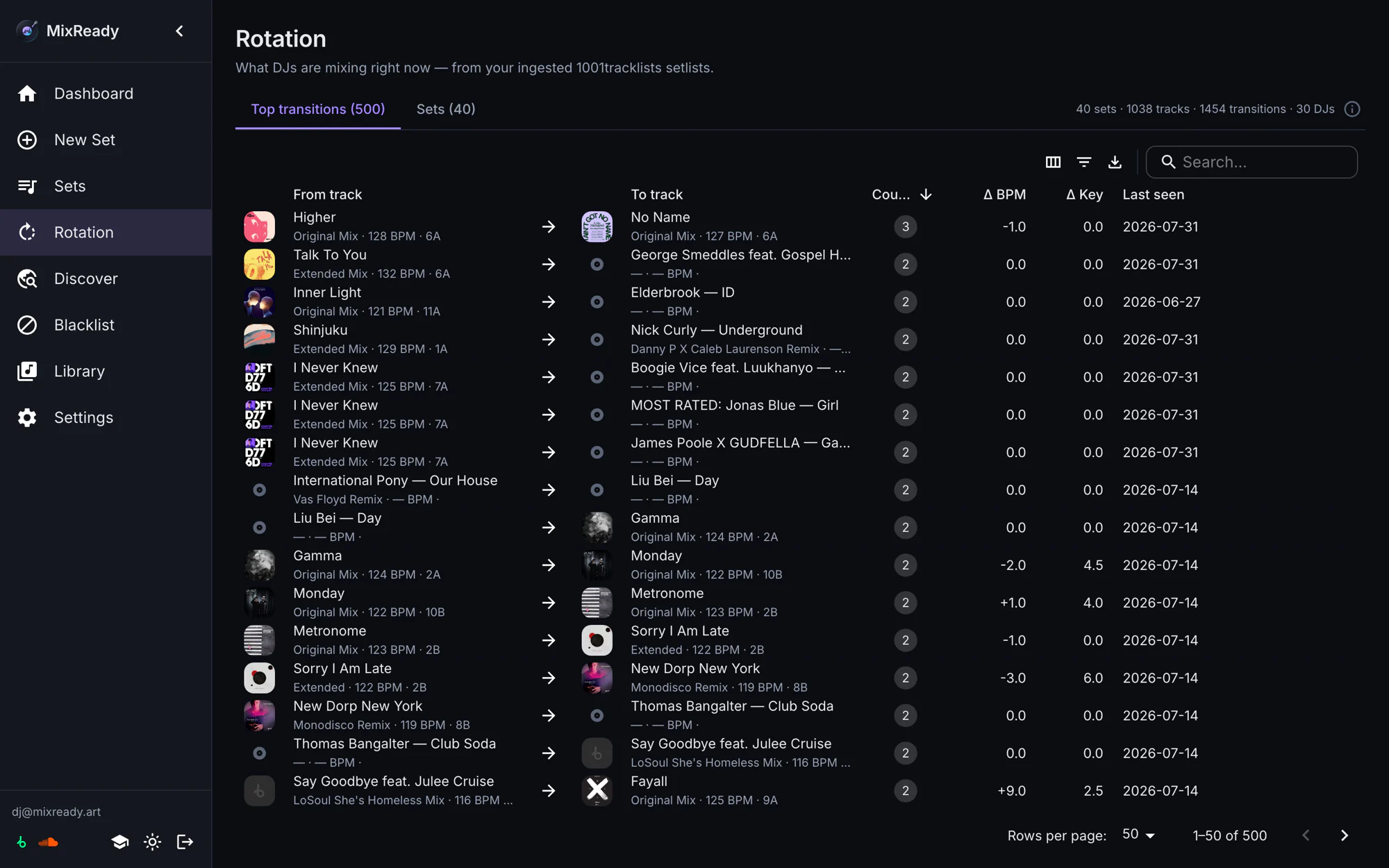Go to Sets in sidebar
This screenshot has width=1389, height=868.
106,186
